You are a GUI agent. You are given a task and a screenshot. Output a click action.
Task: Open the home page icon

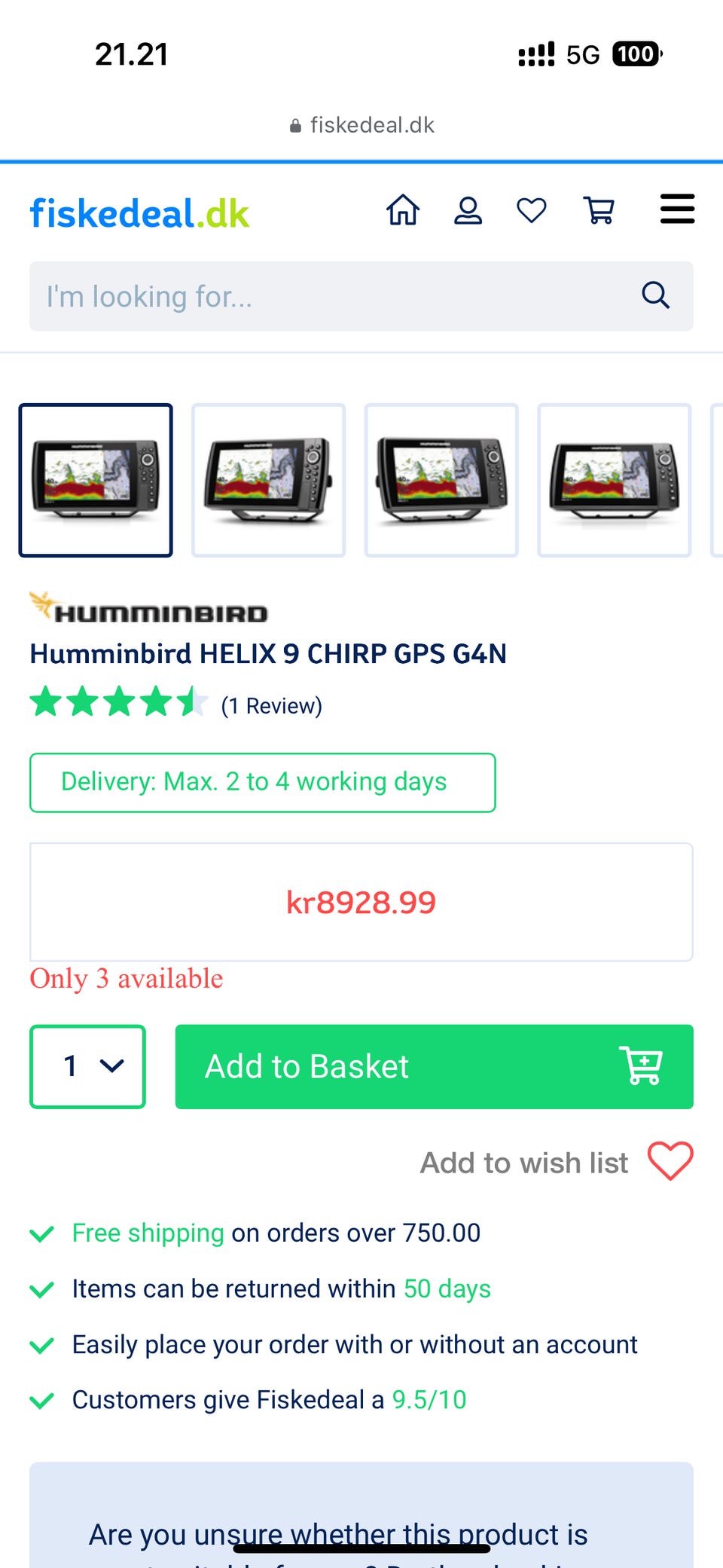[403, 209]
